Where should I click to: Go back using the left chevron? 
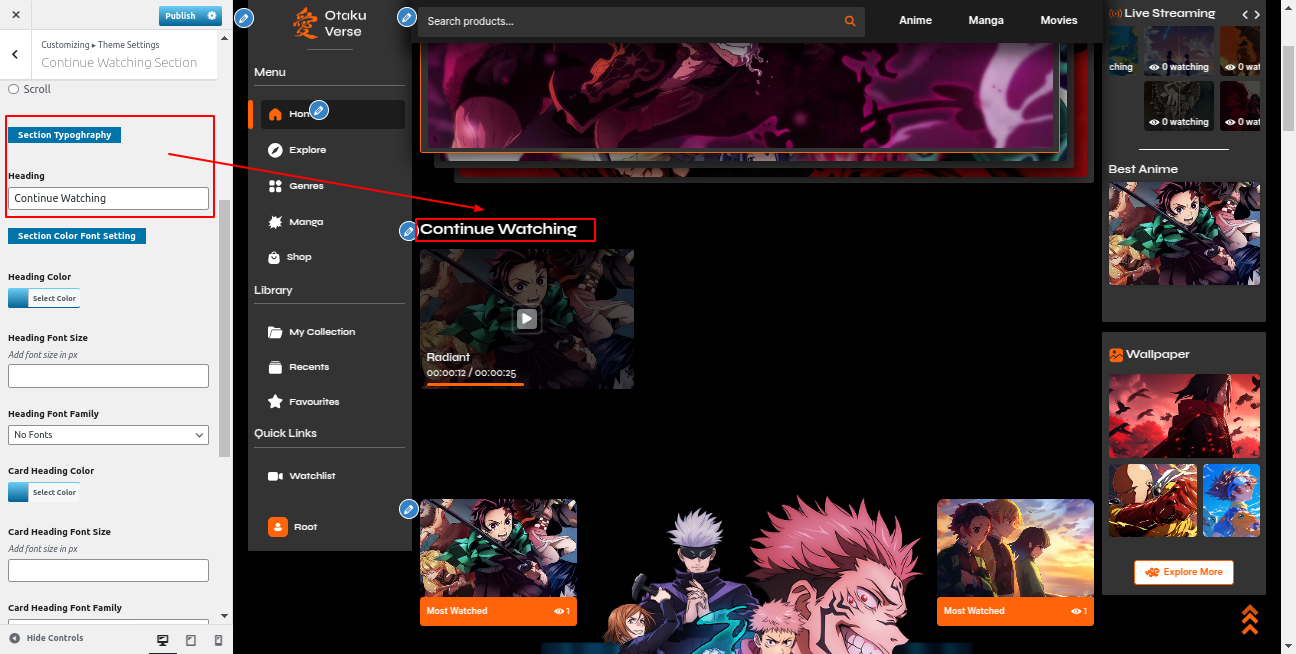[x=15, y=55]
